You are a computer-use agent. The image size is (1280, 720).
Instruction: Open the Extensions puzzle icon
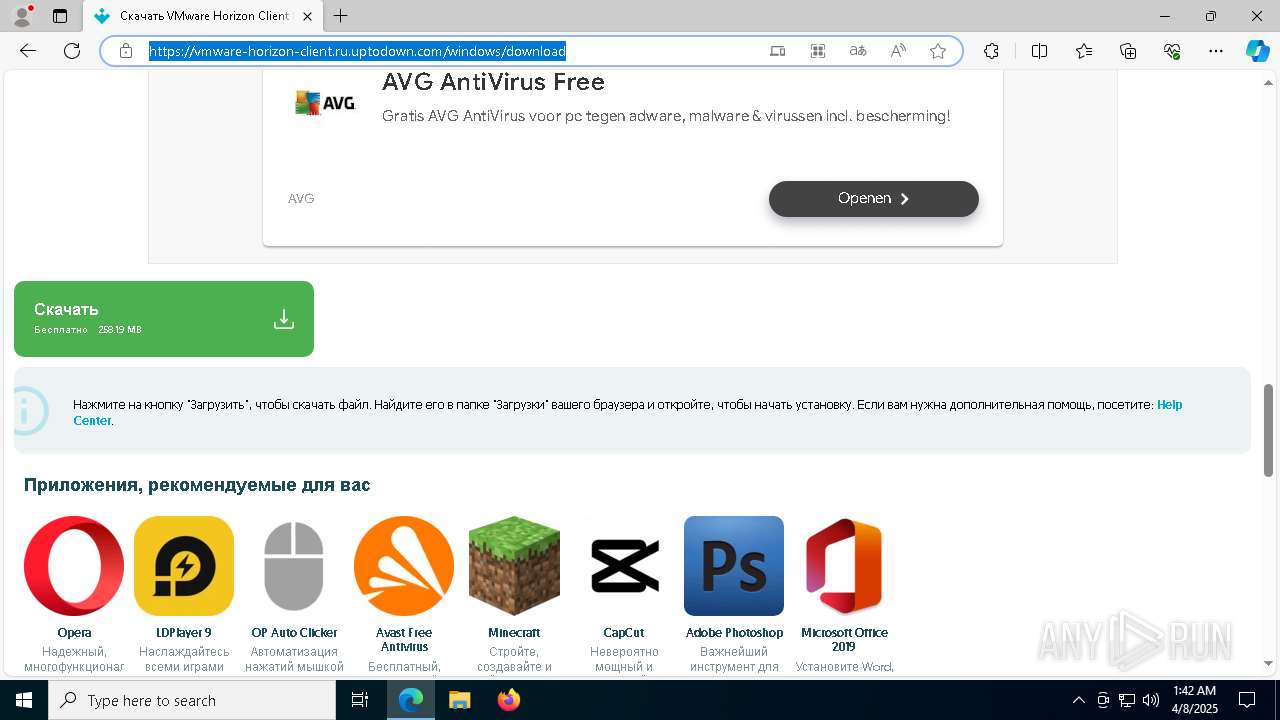click(991, 51)
